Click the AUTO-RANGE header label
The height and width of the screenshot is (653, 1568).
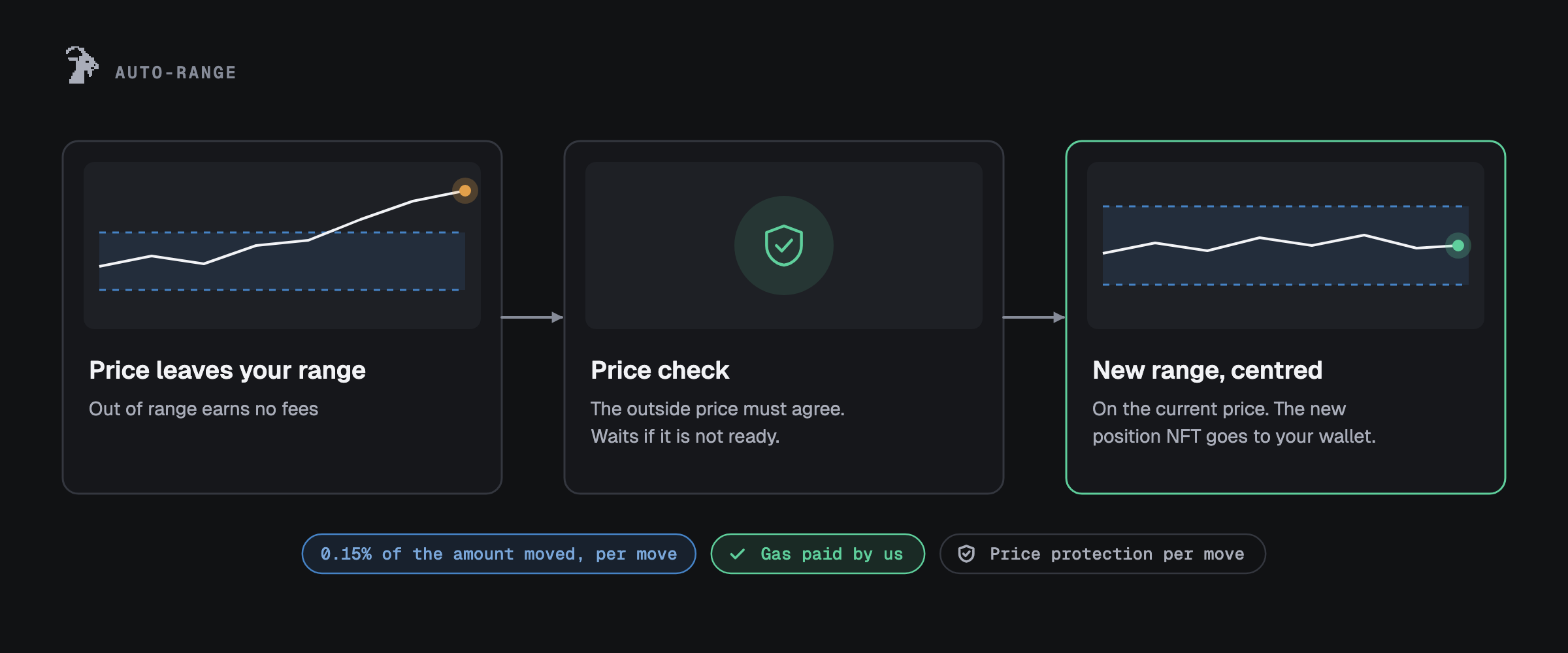click(176, 72)
